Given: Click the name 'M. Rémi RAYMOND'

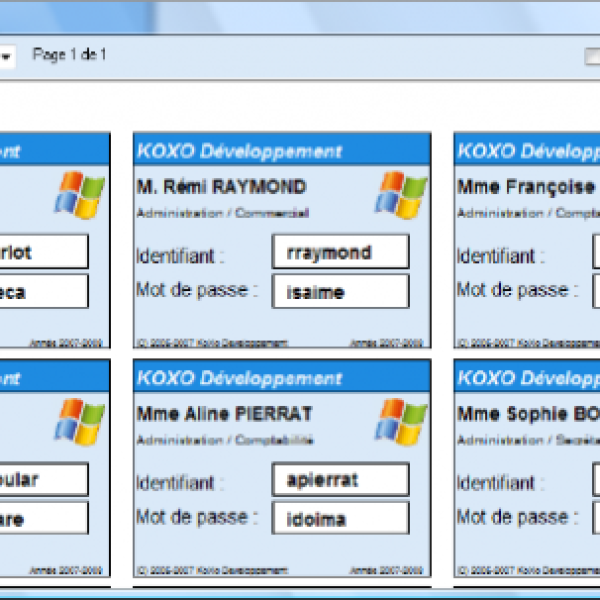Looking at the screenshot, I should point(222,187).
